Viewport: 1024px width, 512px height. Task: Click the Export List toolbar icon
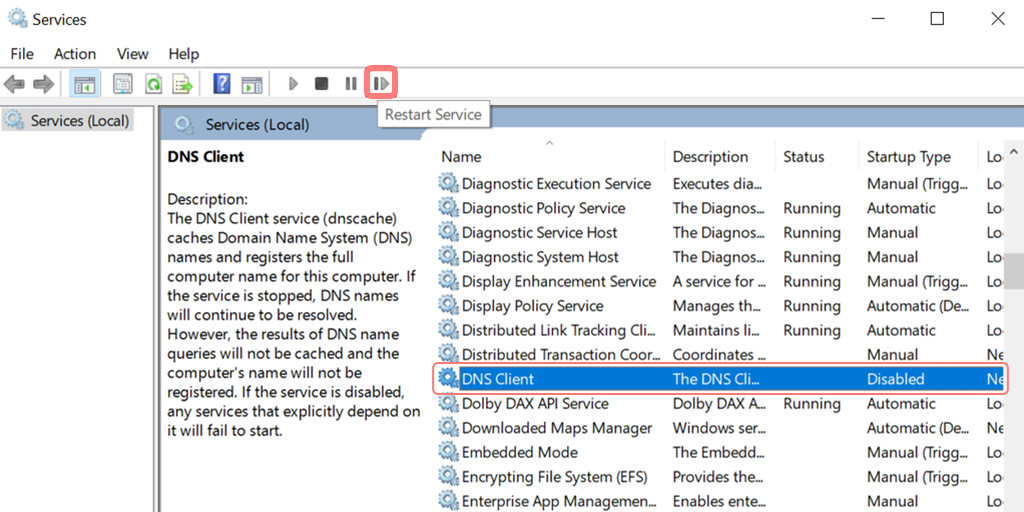click(183, 84)
